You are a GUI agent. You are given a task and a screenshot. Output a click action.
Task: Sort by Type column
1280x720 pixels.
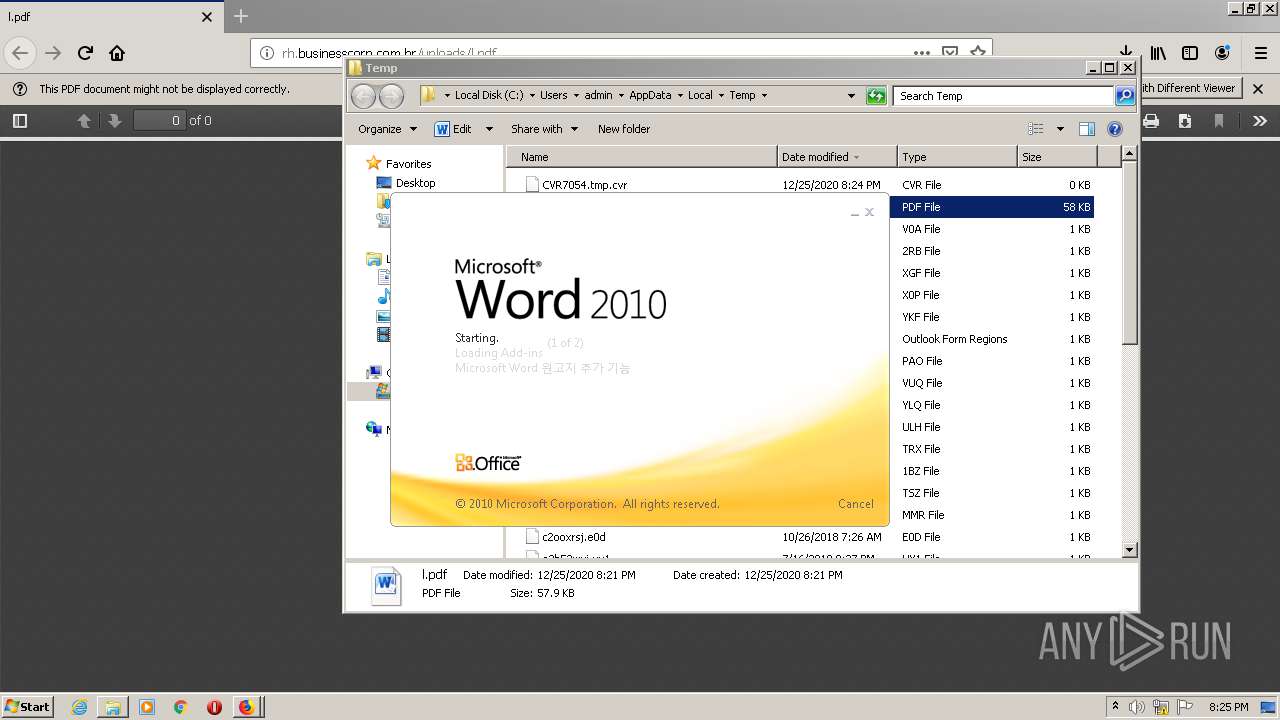pos(957,157)
